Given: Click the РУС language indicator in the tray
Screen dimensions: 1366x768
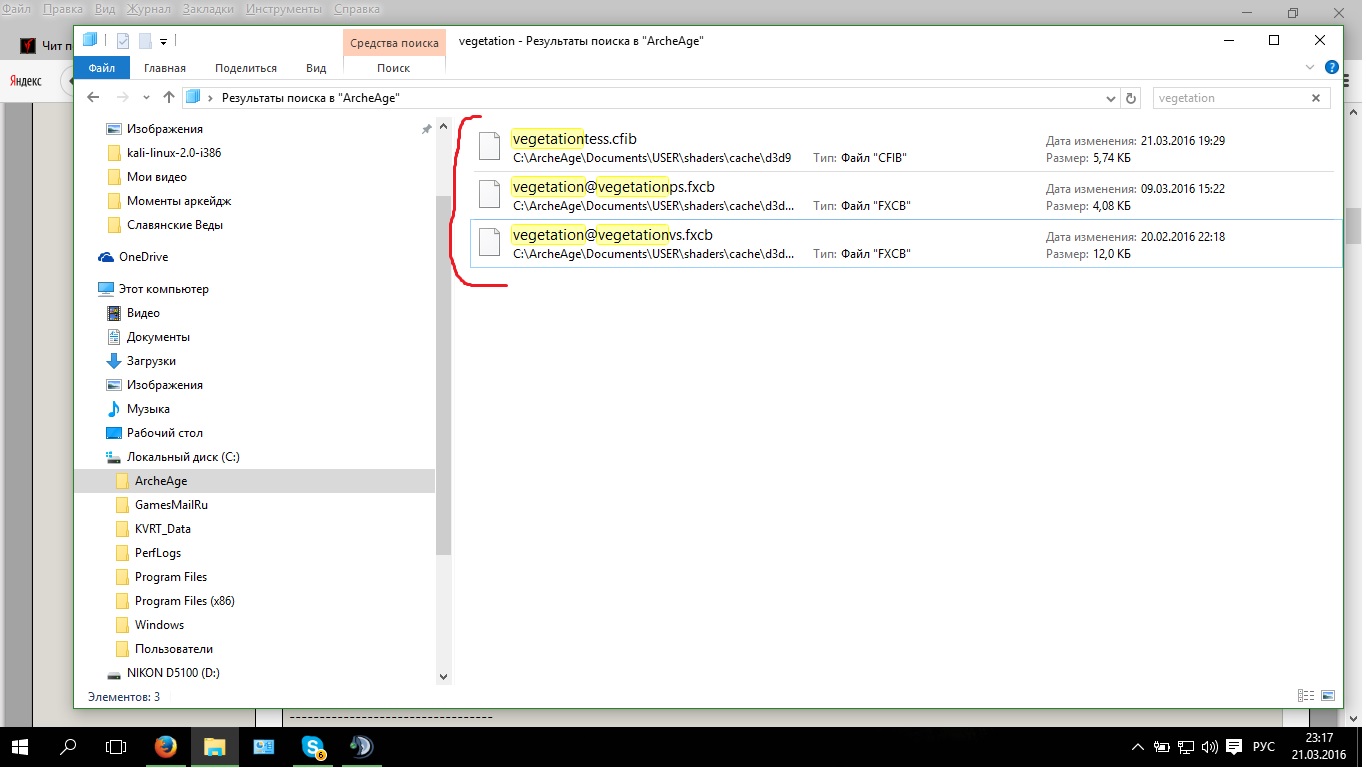Looking at the screenshot, I should [x=1265, y=747].
